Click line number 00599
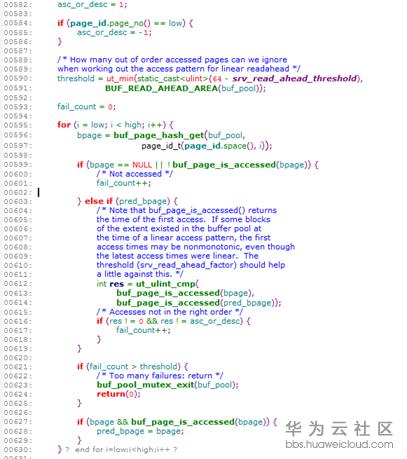The width and height of the screenshot is (407, 459). (x=18, y=165)
